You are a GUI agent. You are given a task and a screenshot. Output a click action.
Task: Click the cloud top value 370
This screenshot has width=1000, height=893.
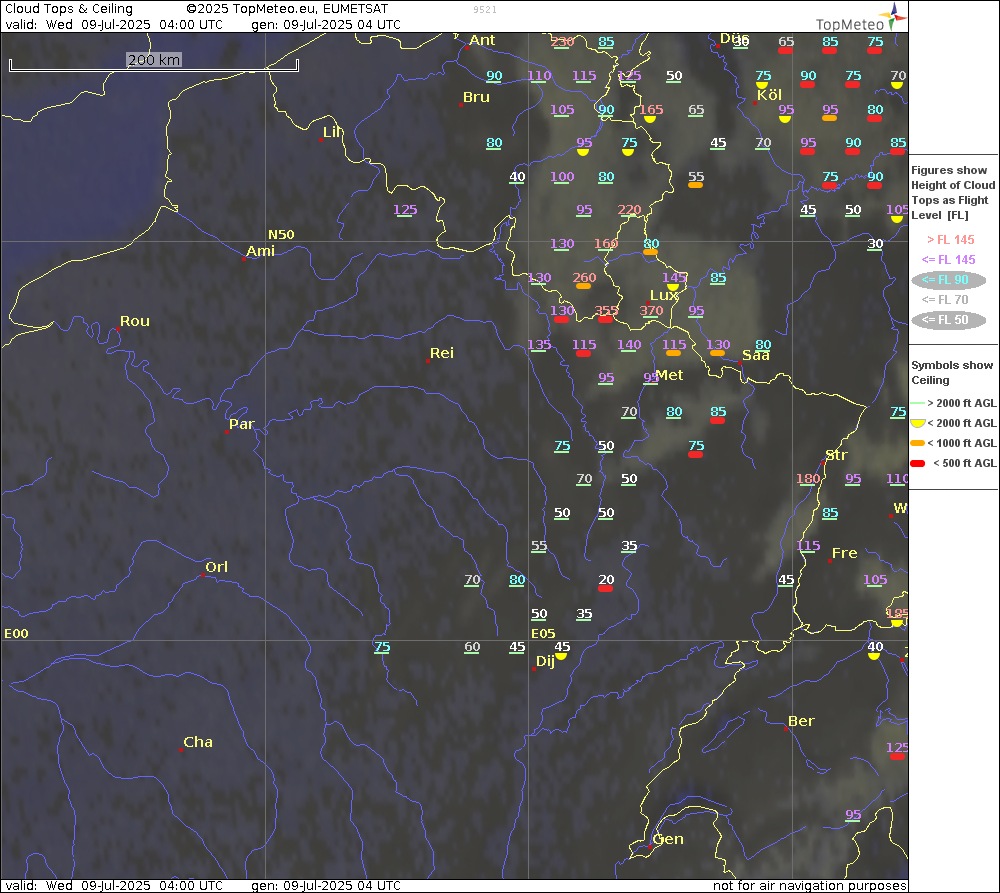point(651,311)
